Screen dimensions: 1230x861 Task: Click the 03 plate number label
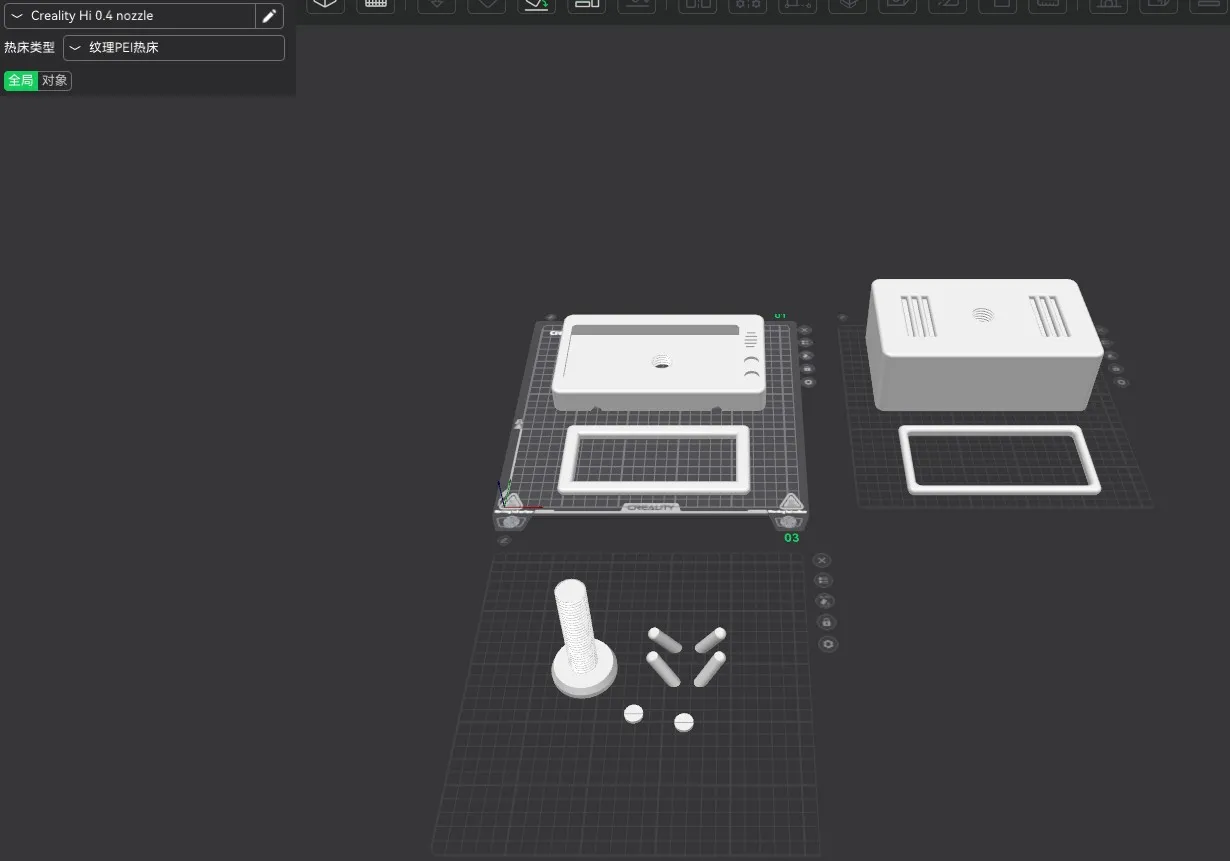pos(791,538)
